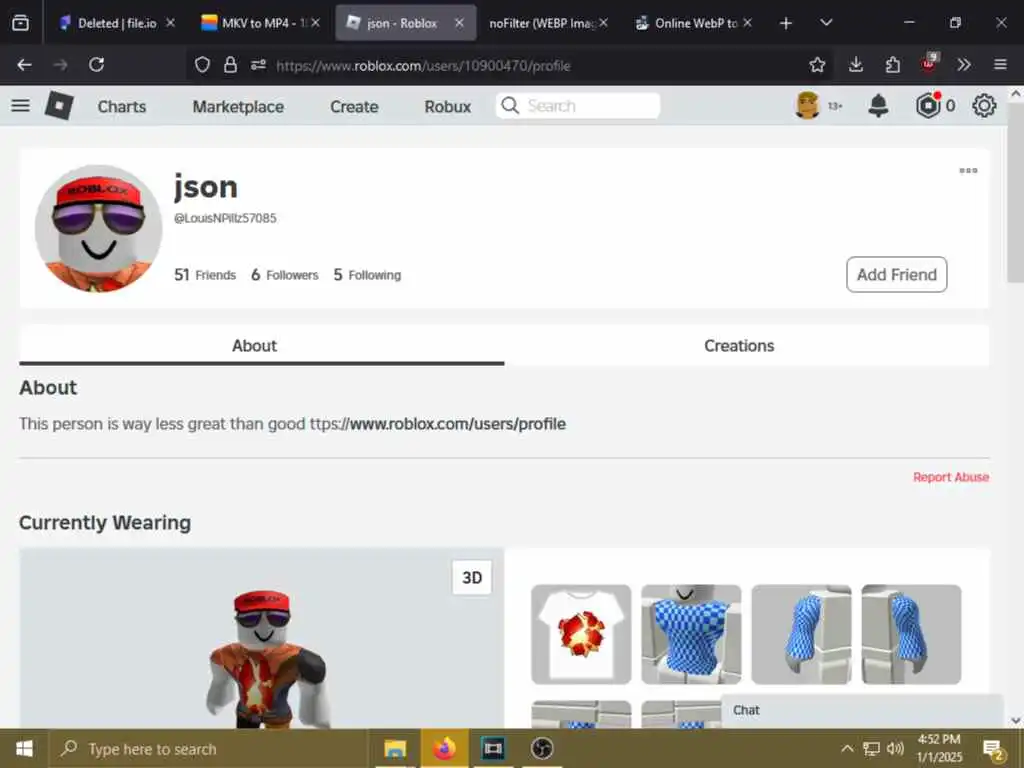1024x768 pixels.
Task: Click the Roblox logo home icon
Action: click(x=59, y=106)
